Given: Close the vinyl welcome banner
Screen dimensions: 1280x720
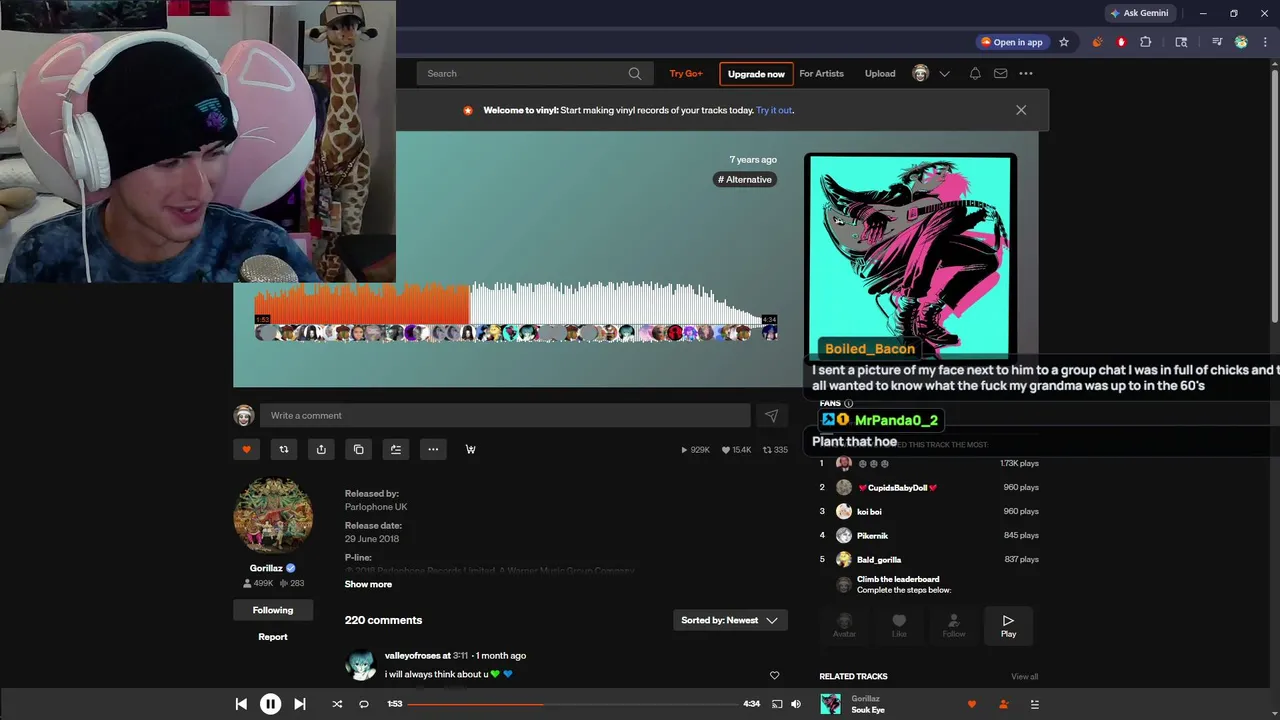Looking at the screenshot, I should (x=1021, y=110).
